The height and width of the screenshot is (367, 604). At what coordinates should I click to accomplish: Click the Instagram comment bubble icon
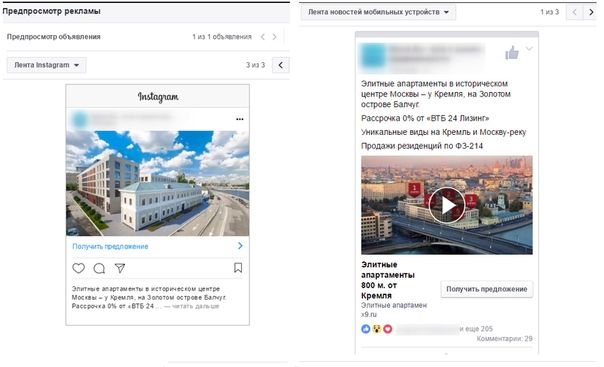tap(99, 268)
